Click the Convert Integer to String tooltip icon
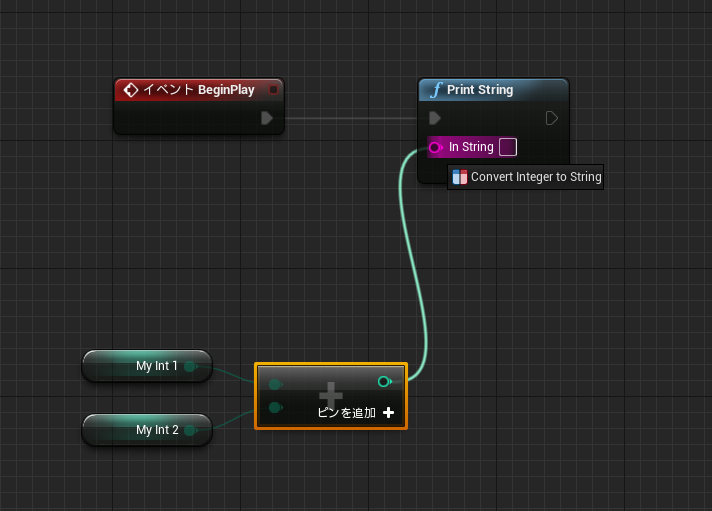This screenshot has width=712, height=511. 460,177
